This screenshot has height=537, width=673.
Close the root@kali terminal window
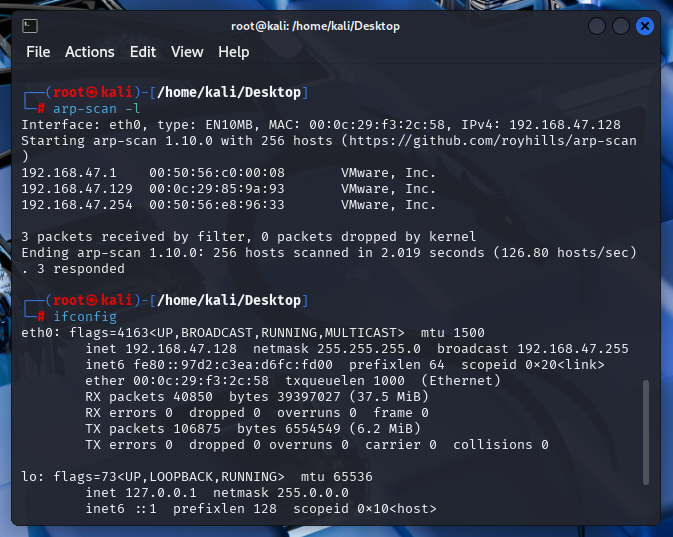645,26
